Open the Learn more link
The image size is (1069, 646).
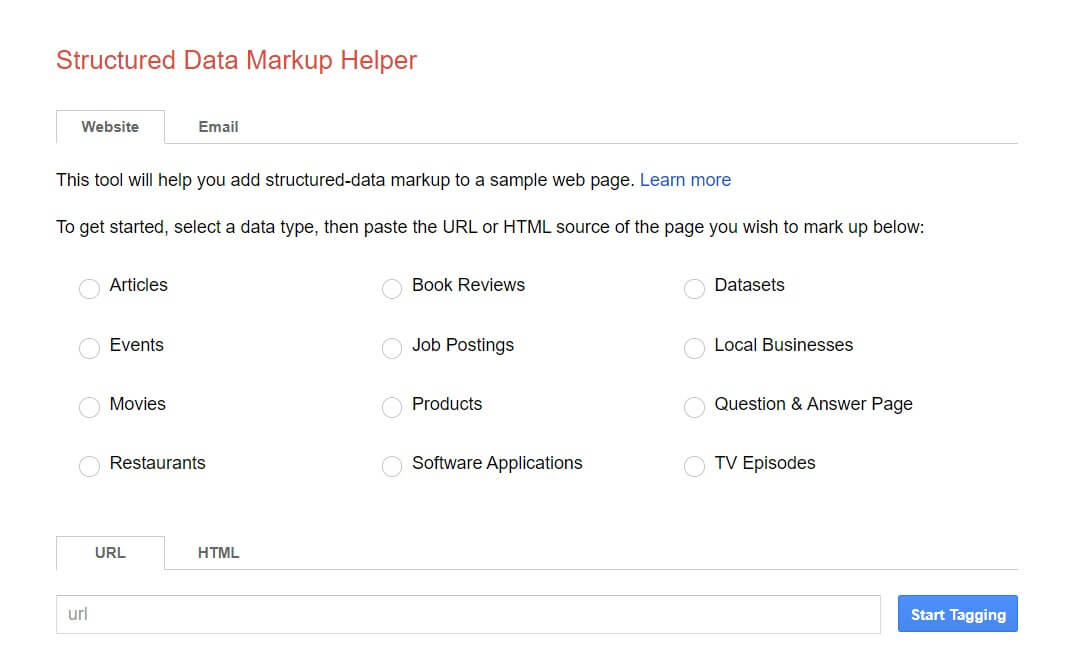[685, 180]
